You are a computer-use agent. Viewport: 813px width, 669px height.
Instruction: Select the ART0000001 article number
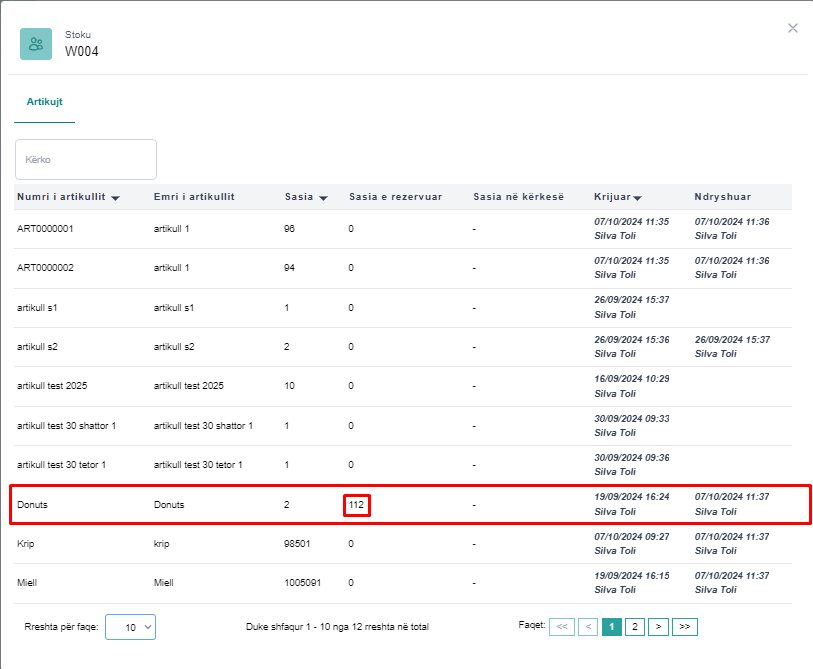45,228
